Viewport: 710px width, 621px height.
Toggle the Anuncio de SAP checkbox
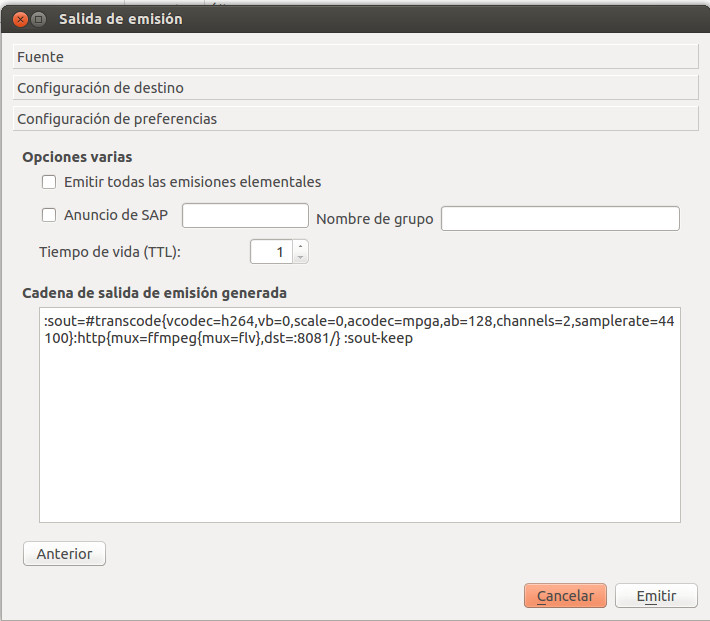point(49,215)
